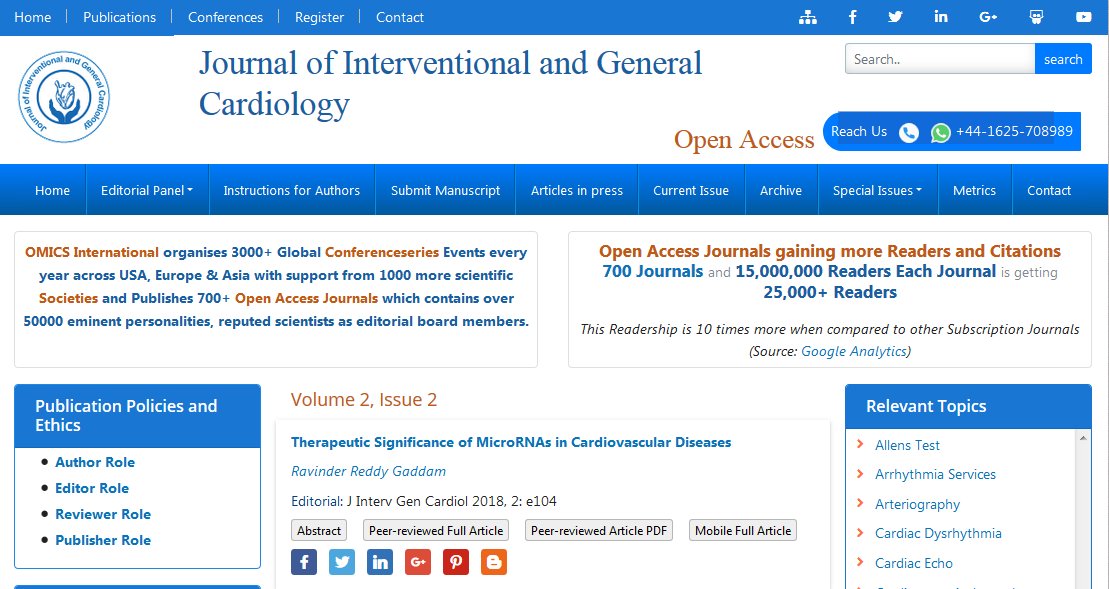
Task: Open the Cardiac Dysrhythmia topic
Action: 938,533
